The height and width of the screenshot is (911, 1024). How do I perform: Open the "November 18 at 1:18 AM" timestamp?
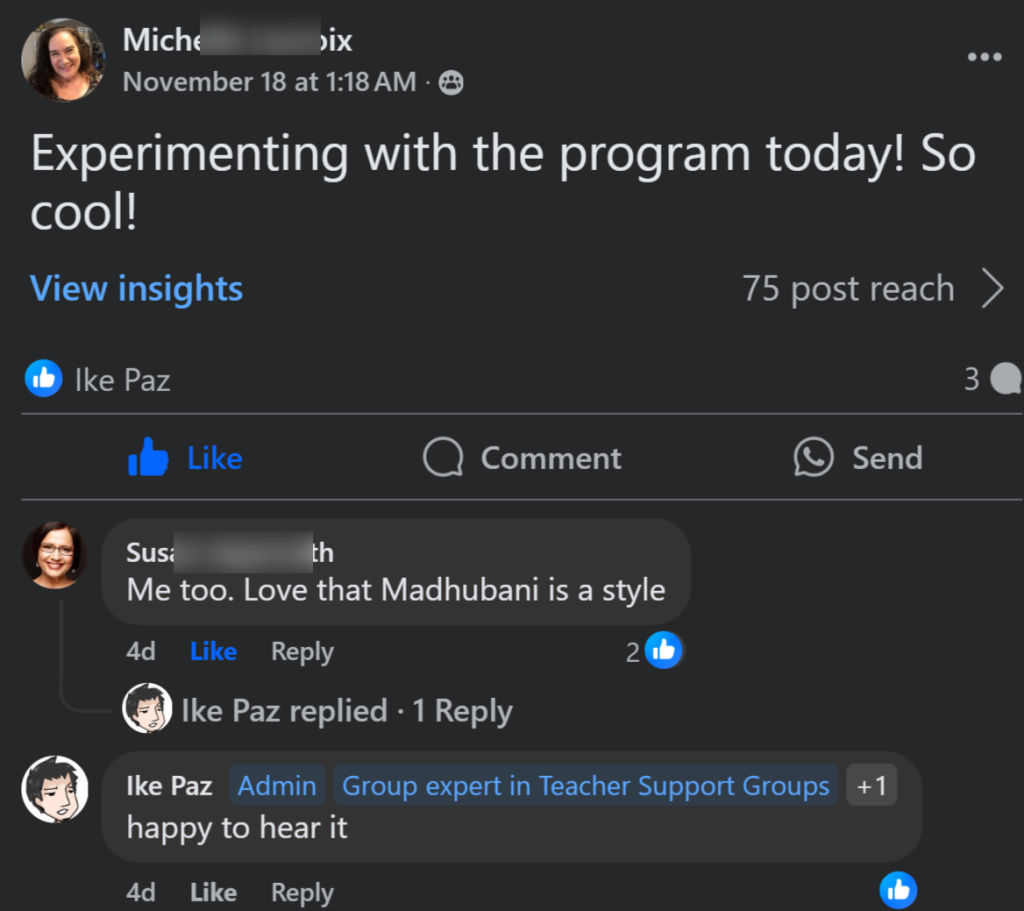pos(269,82)
